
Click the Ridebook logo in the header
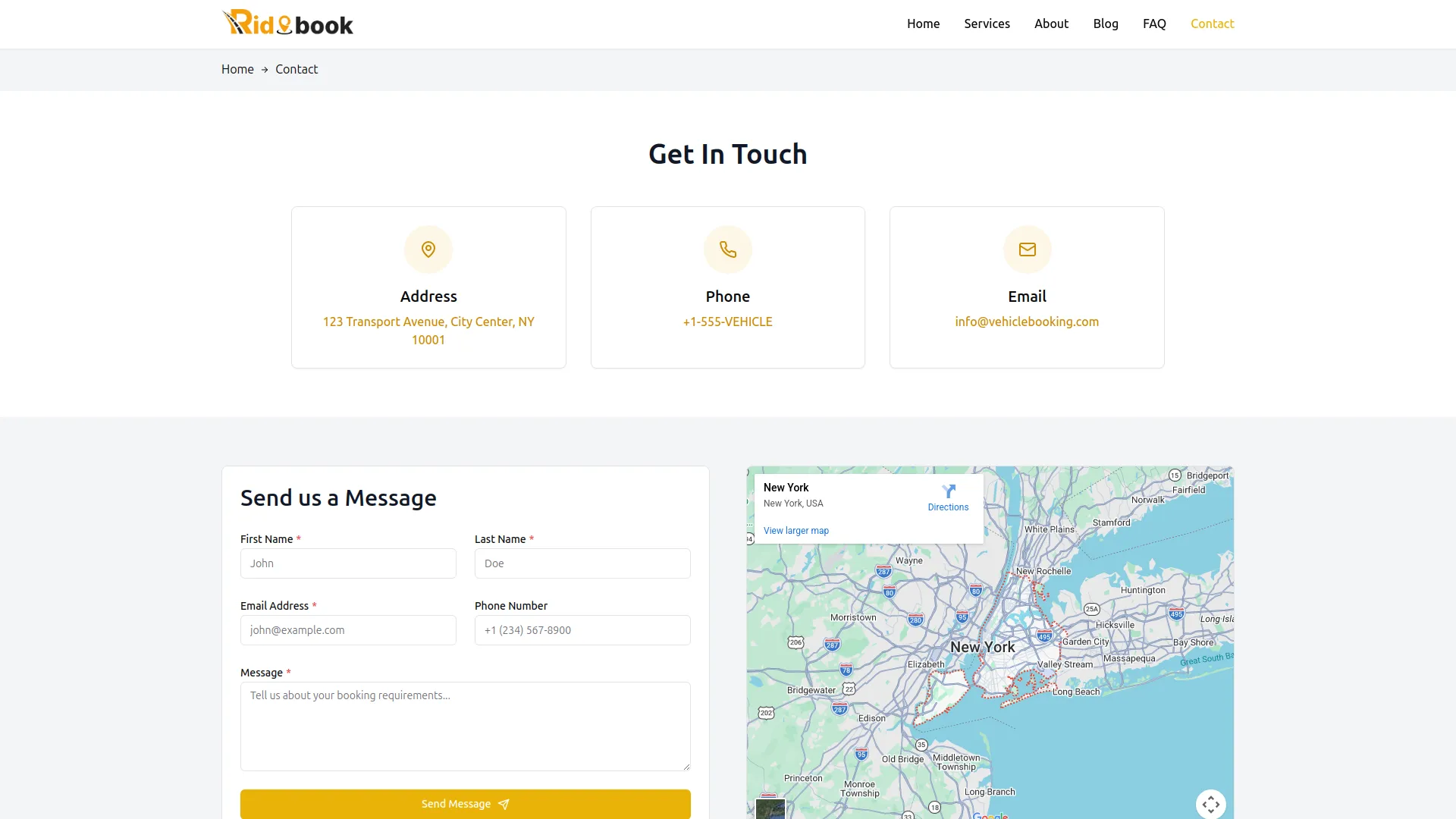pos(287,23)
